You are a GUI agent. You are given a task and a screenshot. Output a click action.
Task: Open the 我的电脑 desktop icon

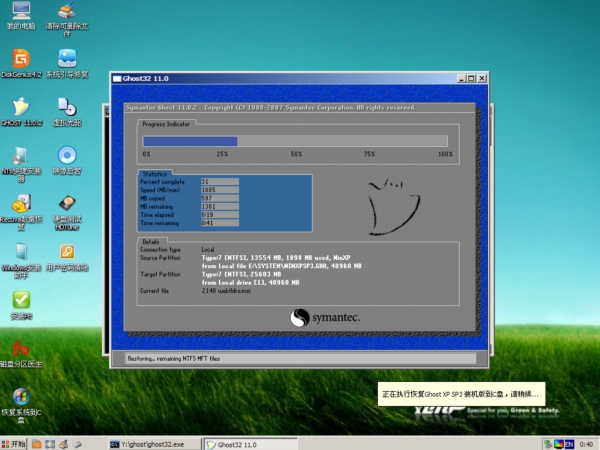tap(21, 16)
